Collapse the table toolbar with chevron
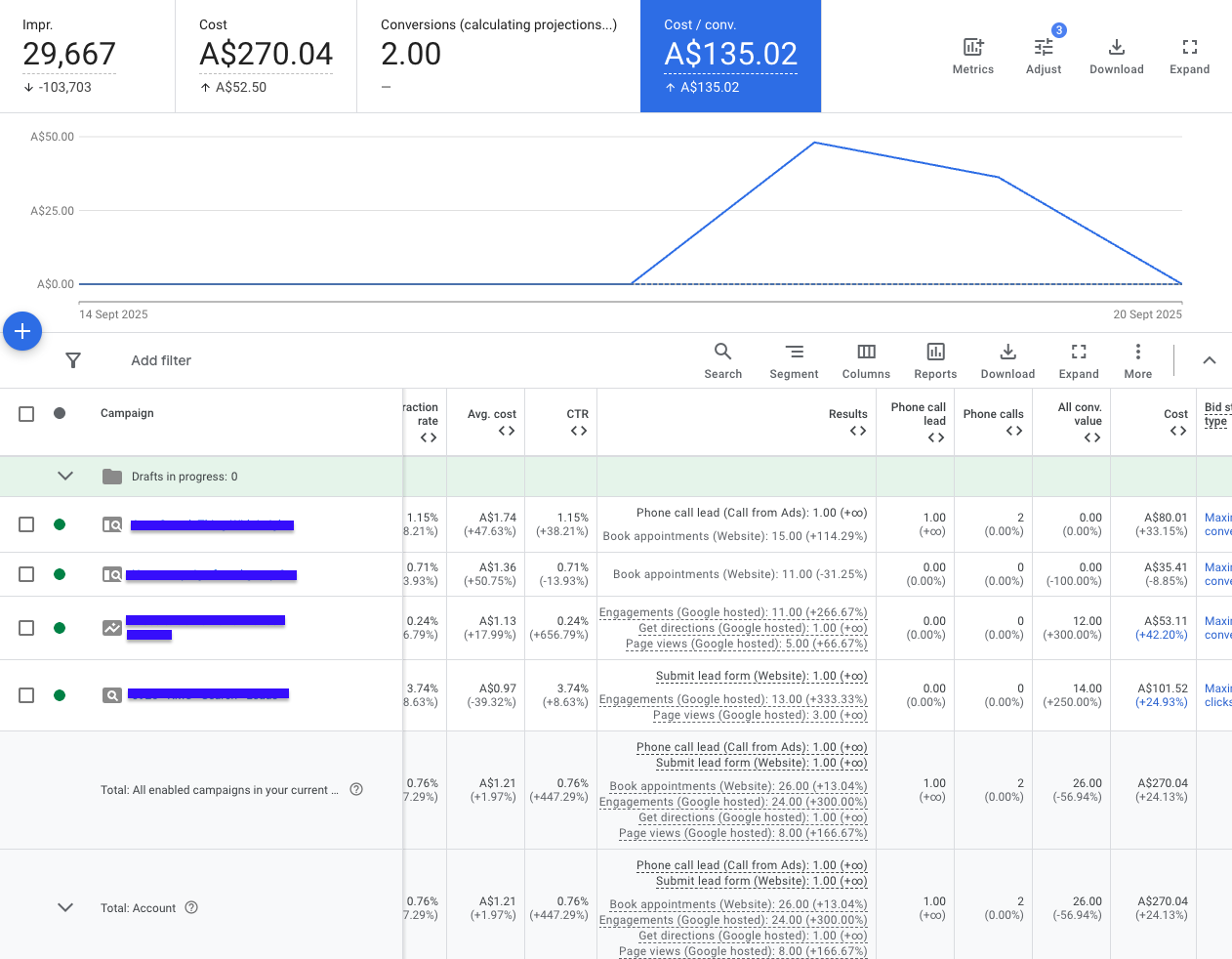The width and height of the screenshot is (1232, 959). pos(1209,360)
